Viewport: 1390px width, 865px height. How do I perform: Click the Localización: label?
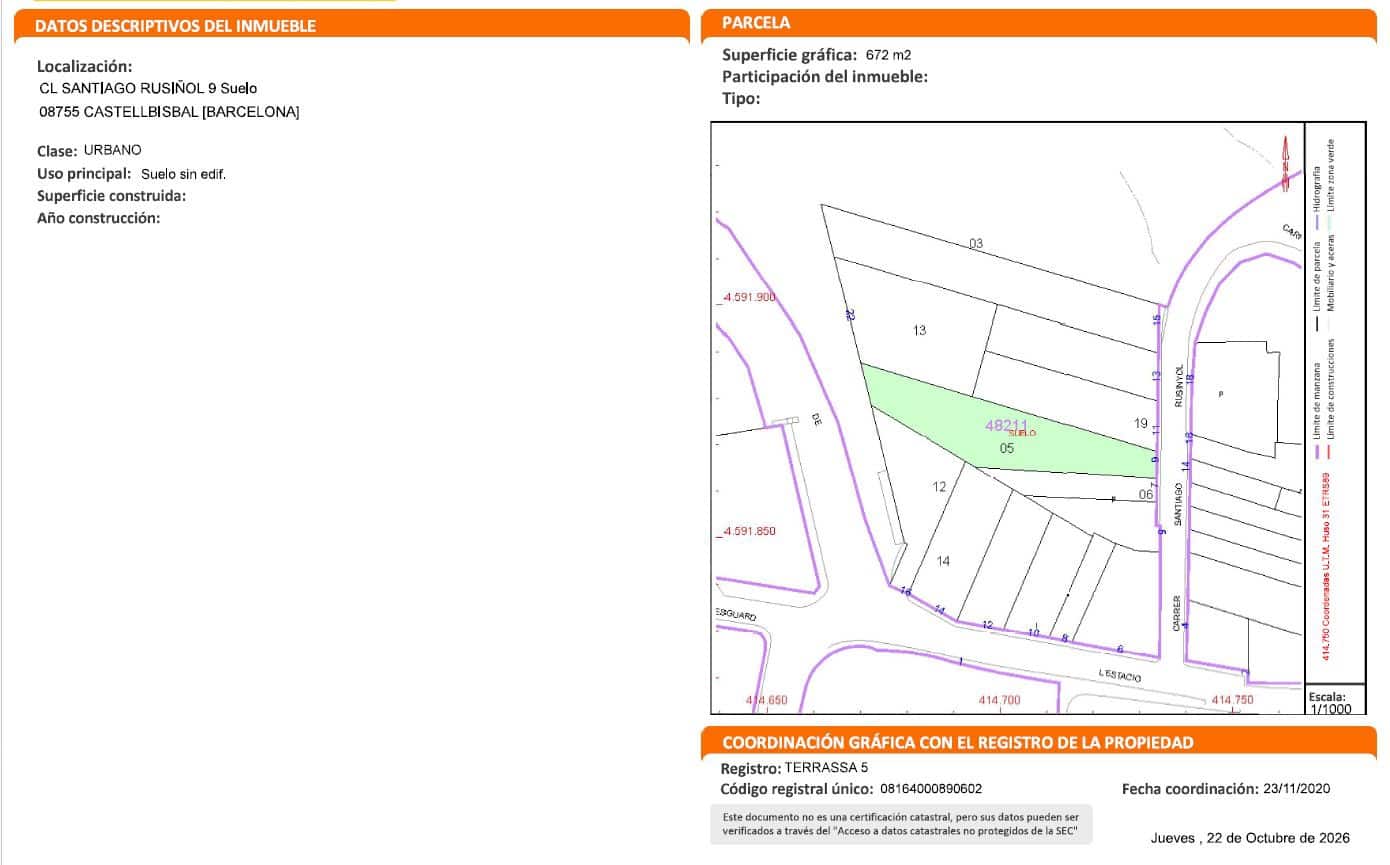[85, 67]
